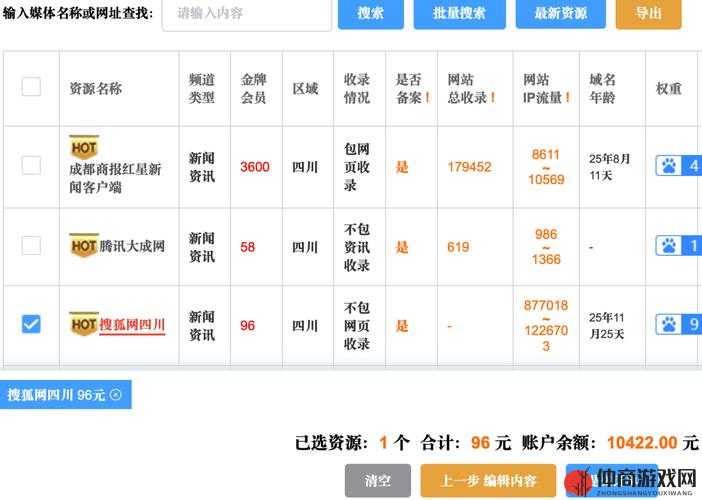Click the domain age 25年8月11天
Screen dimensions: 702x500
point(609,167)
